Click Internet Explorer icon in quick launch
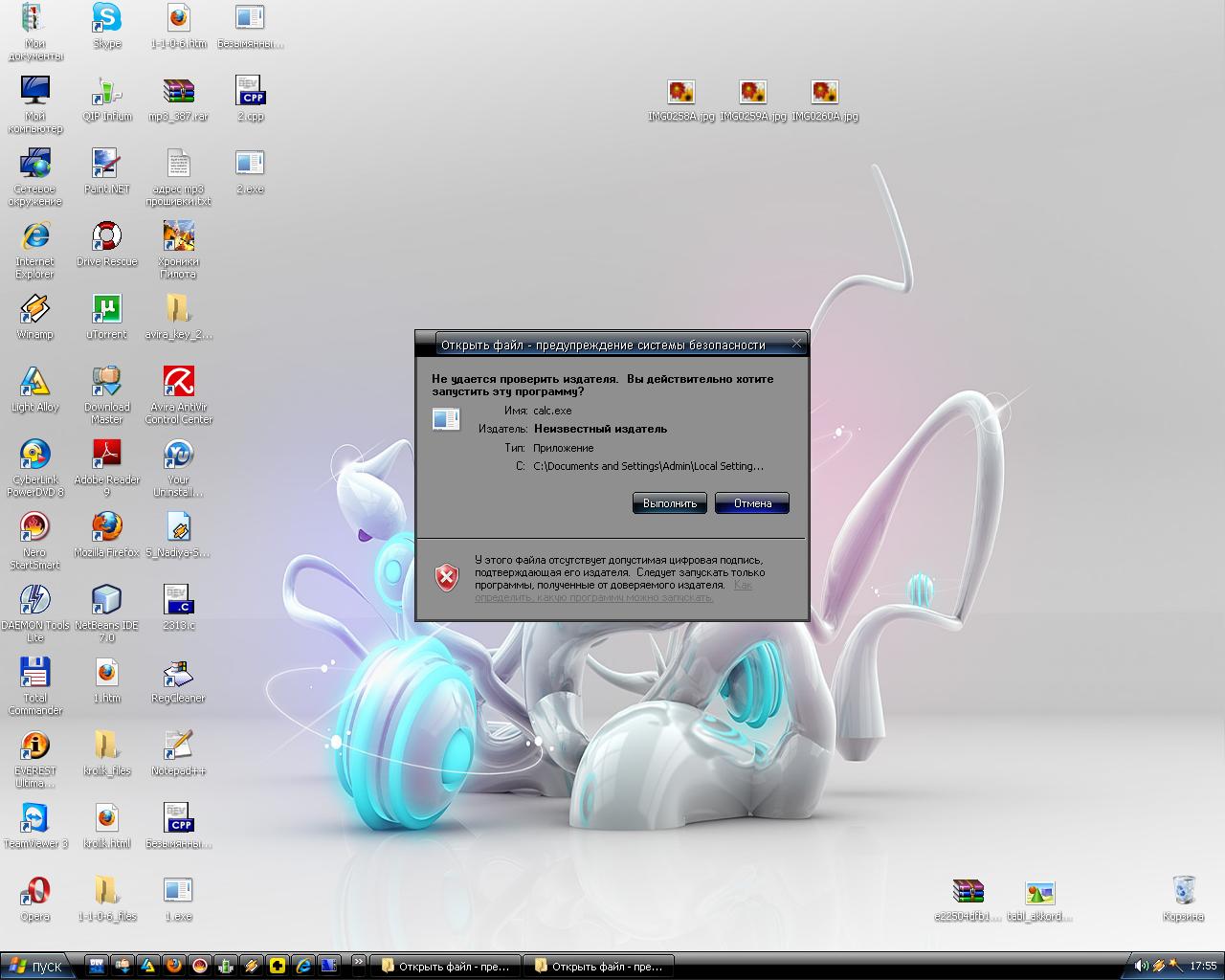 click(303, 966)
